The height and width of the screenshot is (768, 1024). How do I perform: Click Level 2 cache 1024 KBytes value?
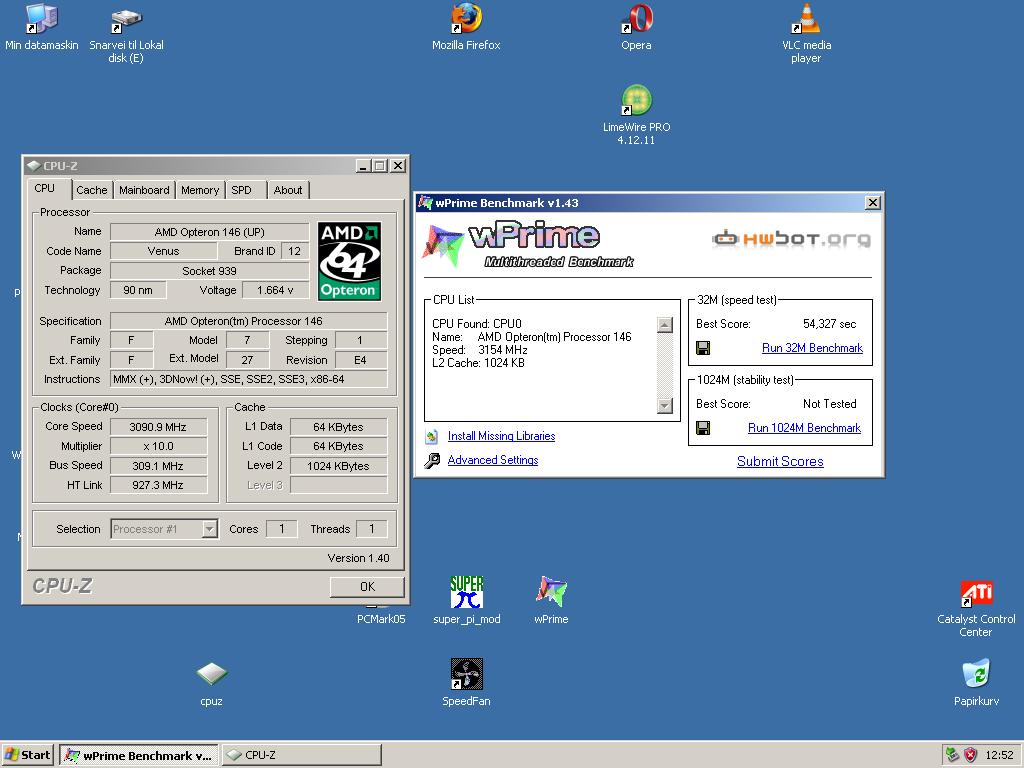338,466
